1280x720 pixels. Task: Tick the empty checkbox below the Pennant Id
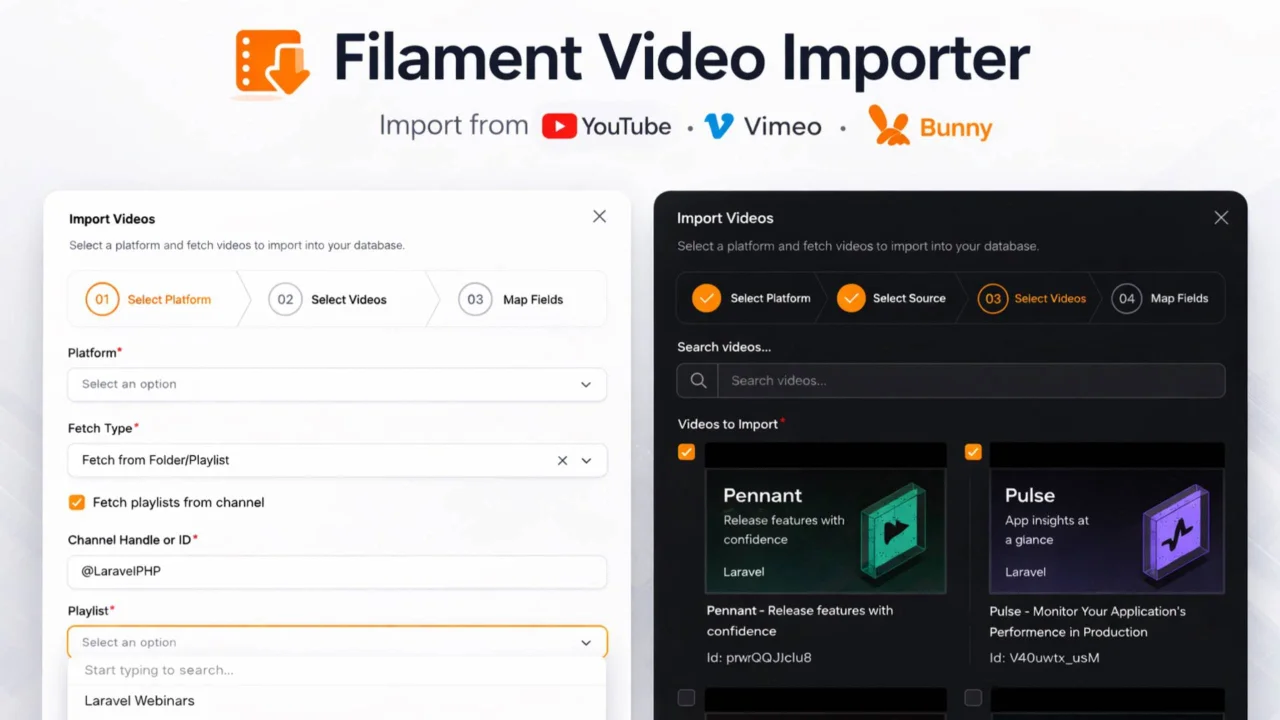[x=686, y=697]
